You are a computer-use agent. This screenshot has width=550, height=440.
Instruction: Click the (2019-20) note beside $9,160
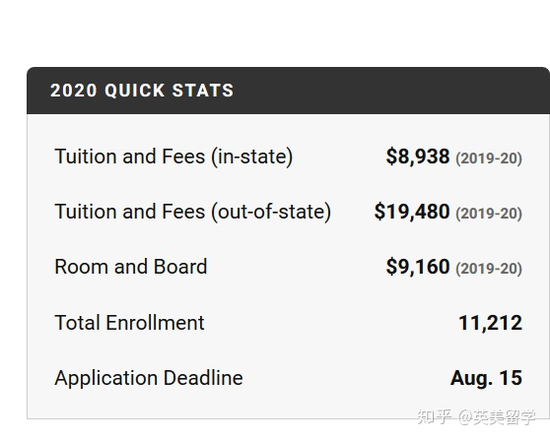pyautogui.click(x=489, y=268)
